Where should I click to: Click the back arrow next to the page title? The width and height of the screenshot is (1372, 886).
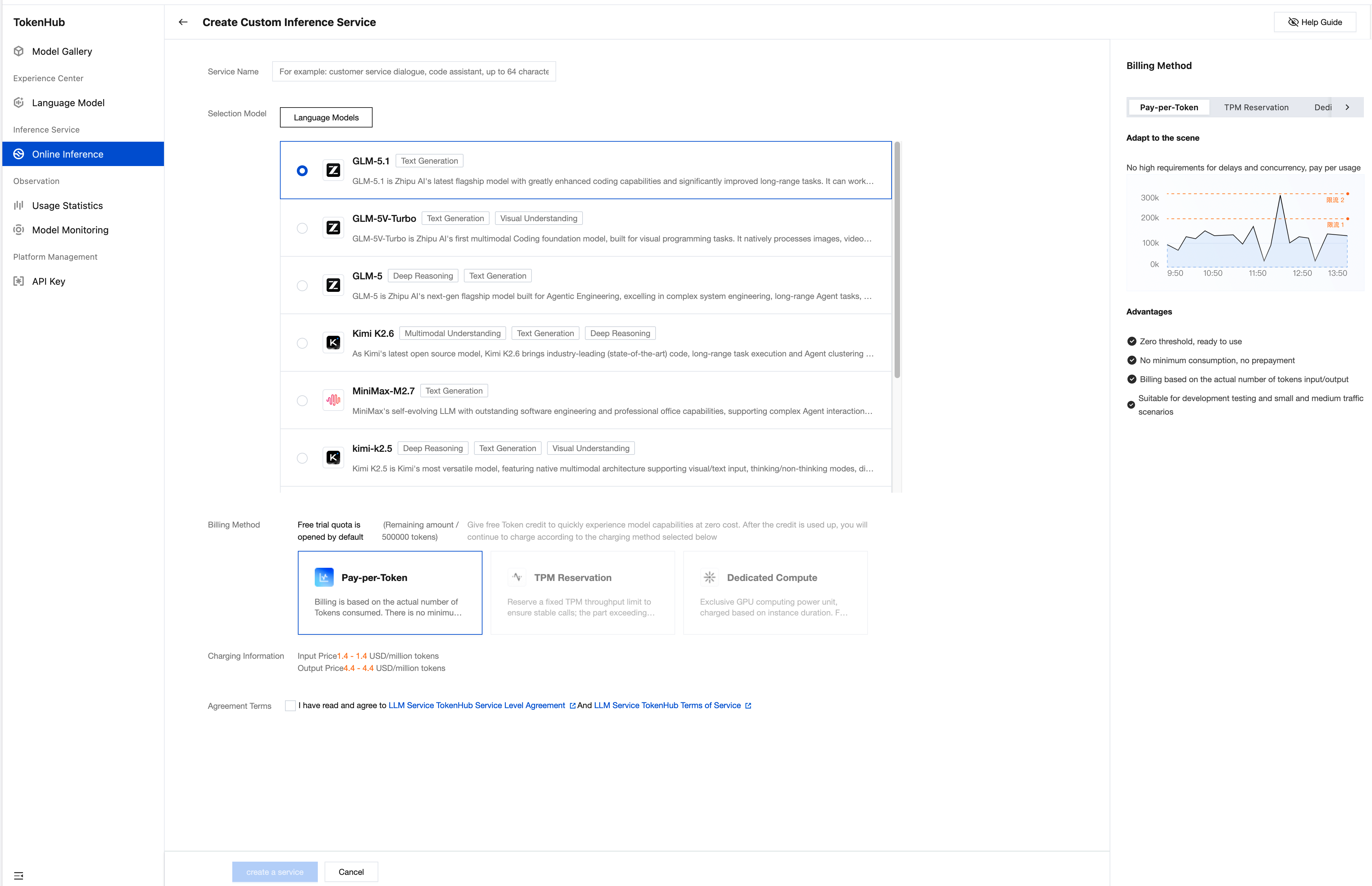pyautogui.click(x=183, y=22)
